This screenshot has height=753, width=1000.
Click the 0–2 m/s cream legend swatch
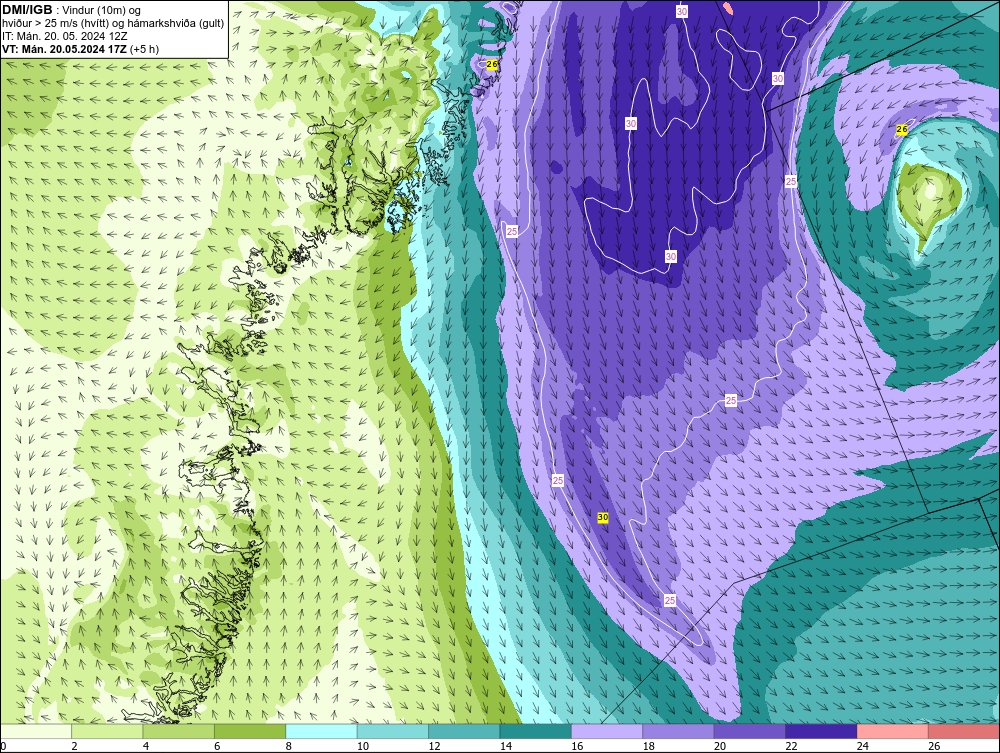[36, 731]
